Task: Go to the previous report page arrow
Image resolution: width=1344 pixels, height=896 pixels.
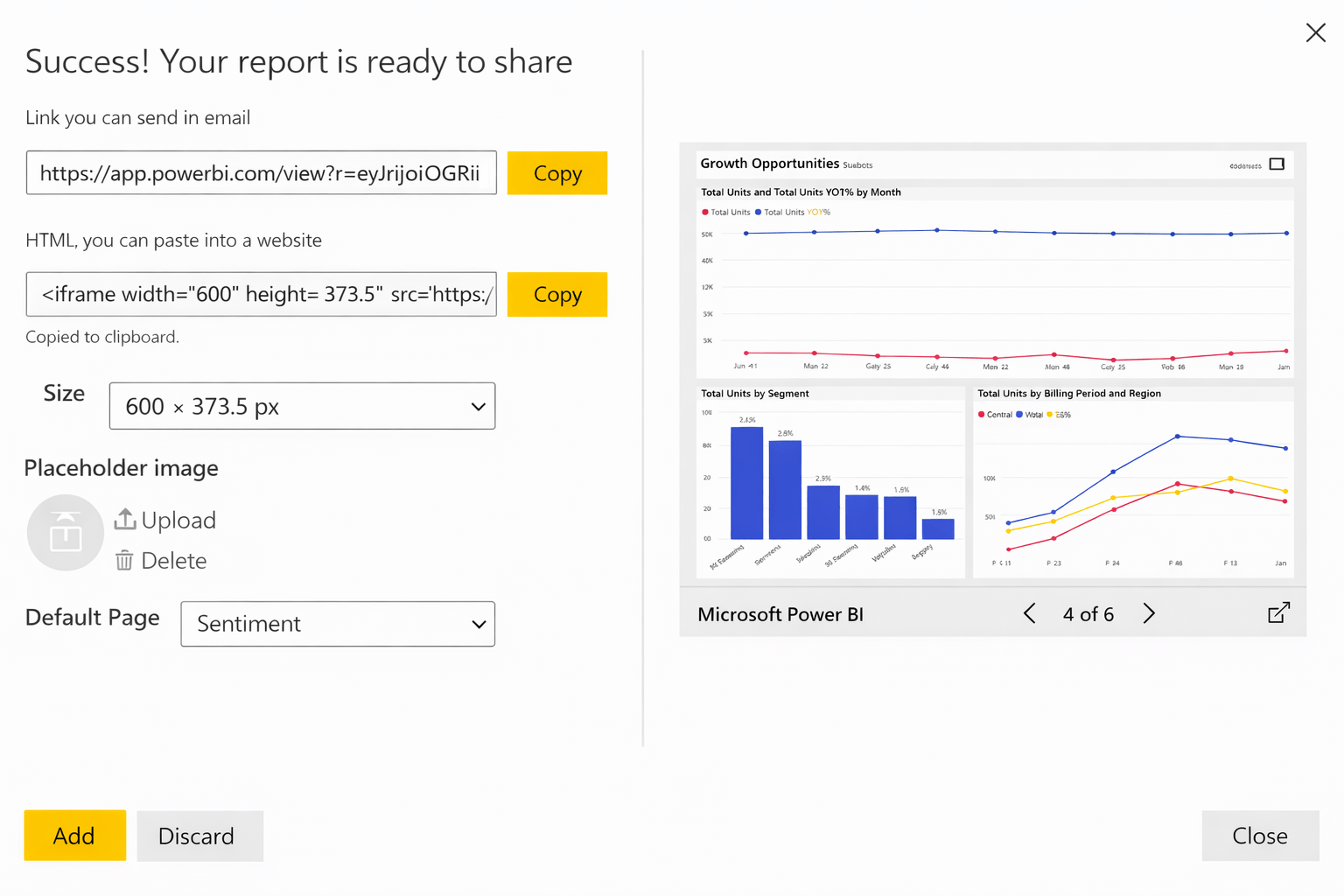Action: click(1030, 613)
